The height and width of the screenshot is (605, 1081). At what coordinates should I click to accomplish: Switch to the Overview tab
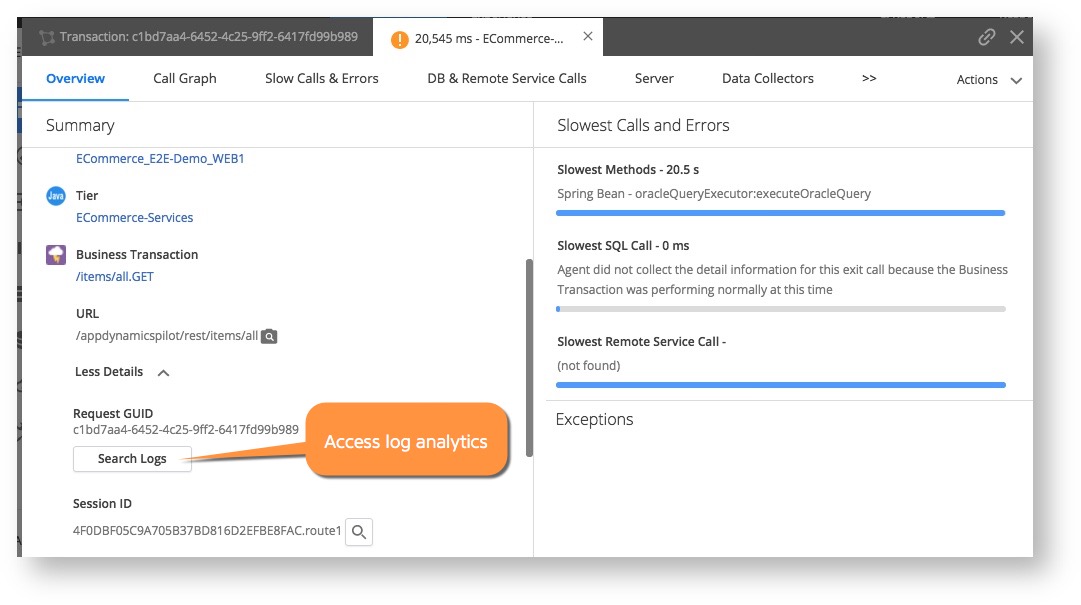coord(75,79)
